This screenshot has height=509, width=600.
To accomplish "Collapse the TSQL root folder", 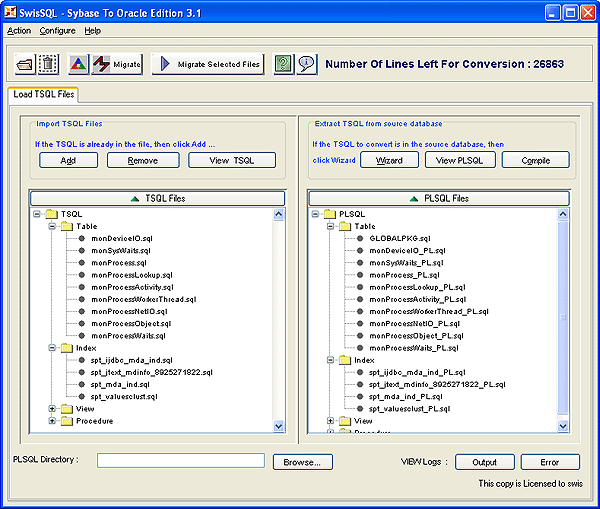I will click(x=37, y=214).
